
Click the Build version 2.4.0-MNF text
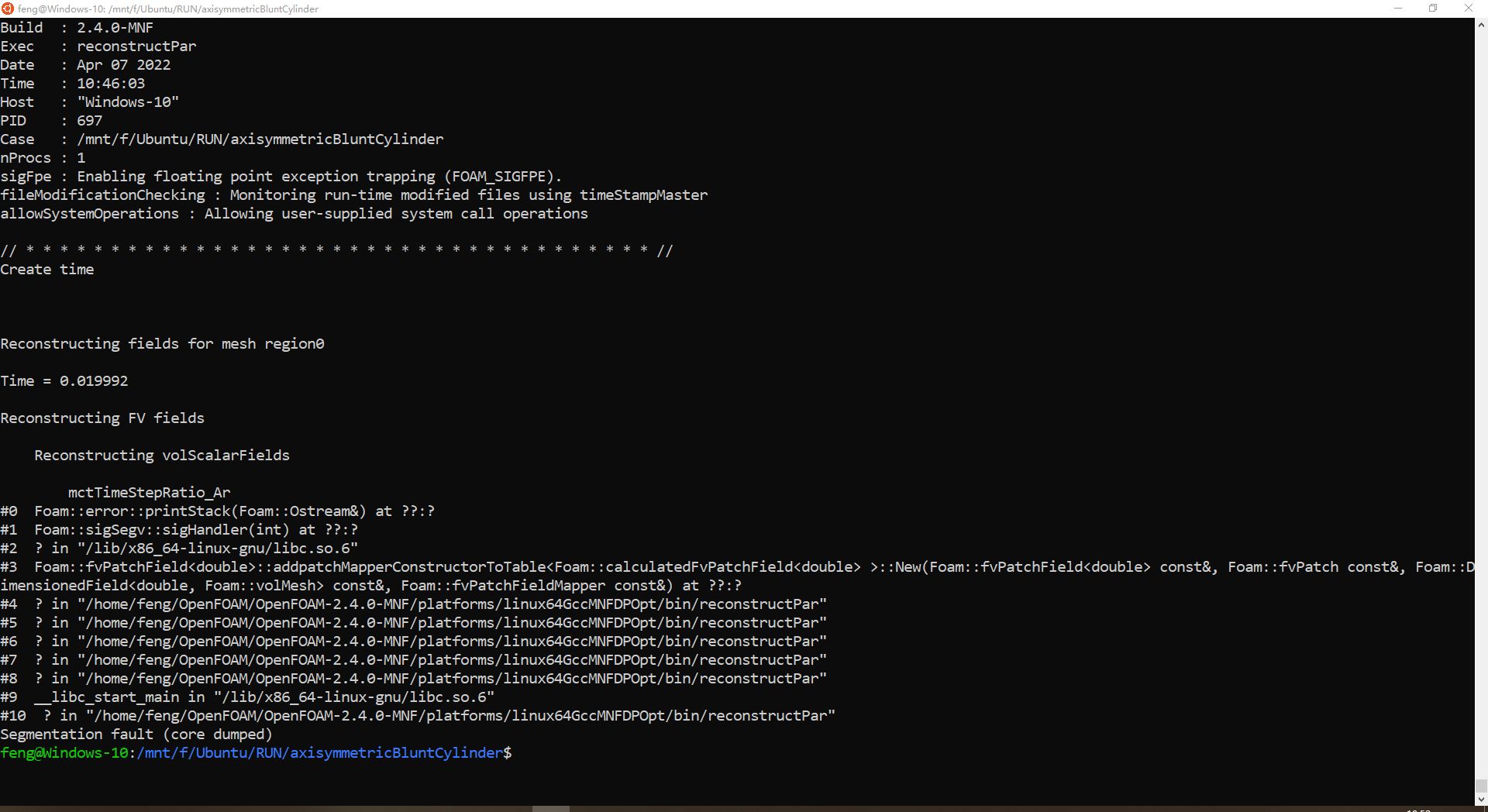115,27
